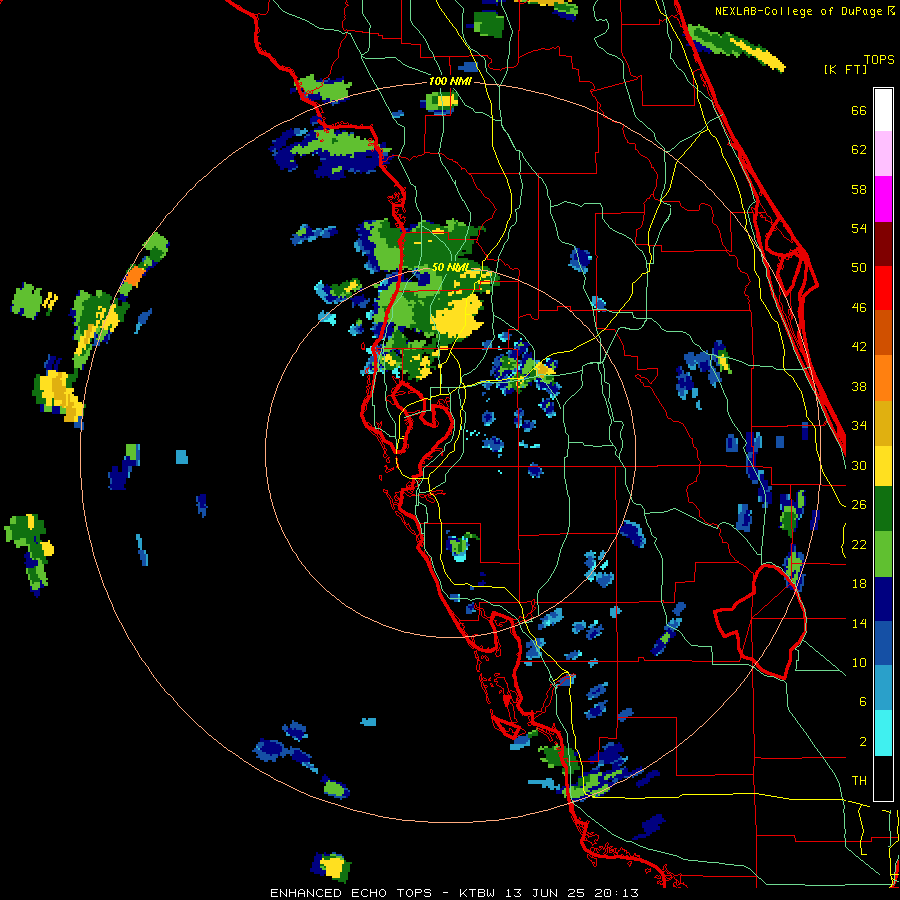
Task: Click the dark maroon legend swatch
Action: click(883, 244)
